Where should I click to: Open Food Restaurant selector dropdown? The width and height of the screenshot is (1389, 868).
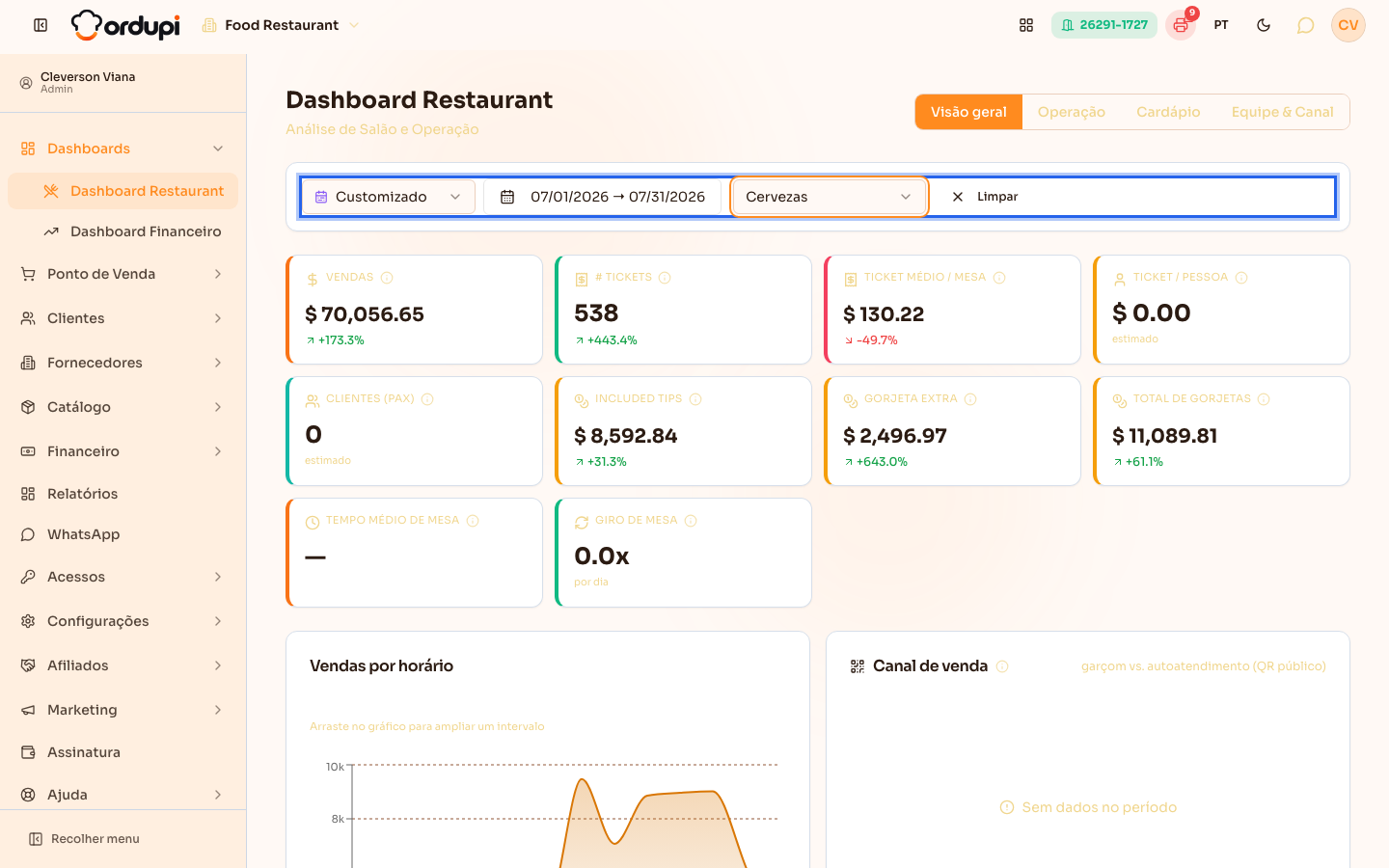pyautogui.click(x=281, y=25)
